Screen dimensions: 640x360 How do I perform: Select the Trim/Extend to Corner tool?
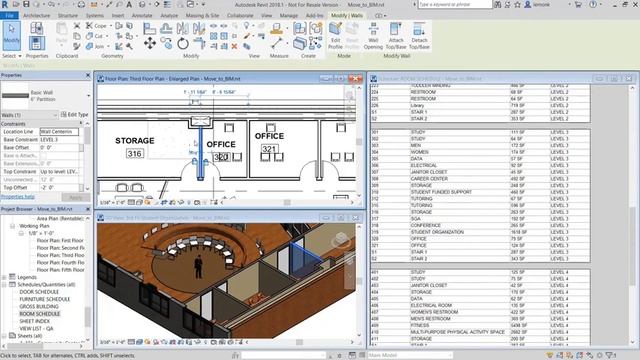199,43
